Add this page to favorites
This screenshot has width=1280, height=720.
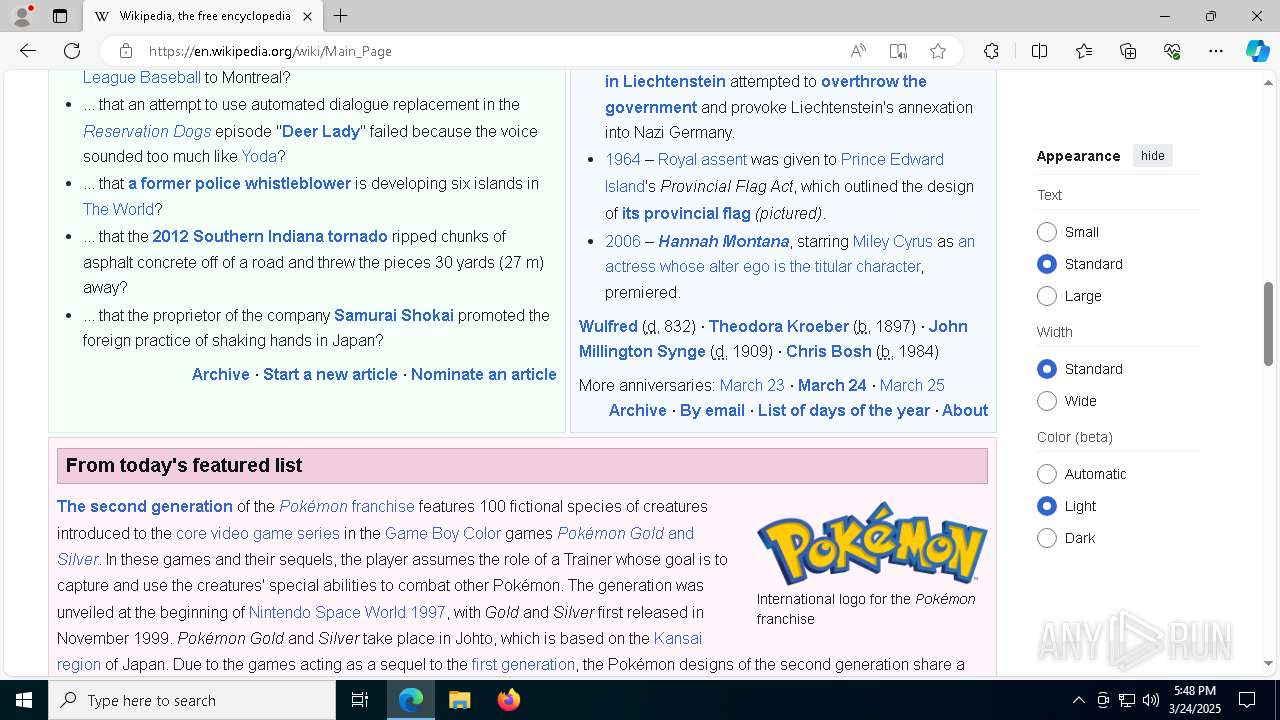click(938, 51)
